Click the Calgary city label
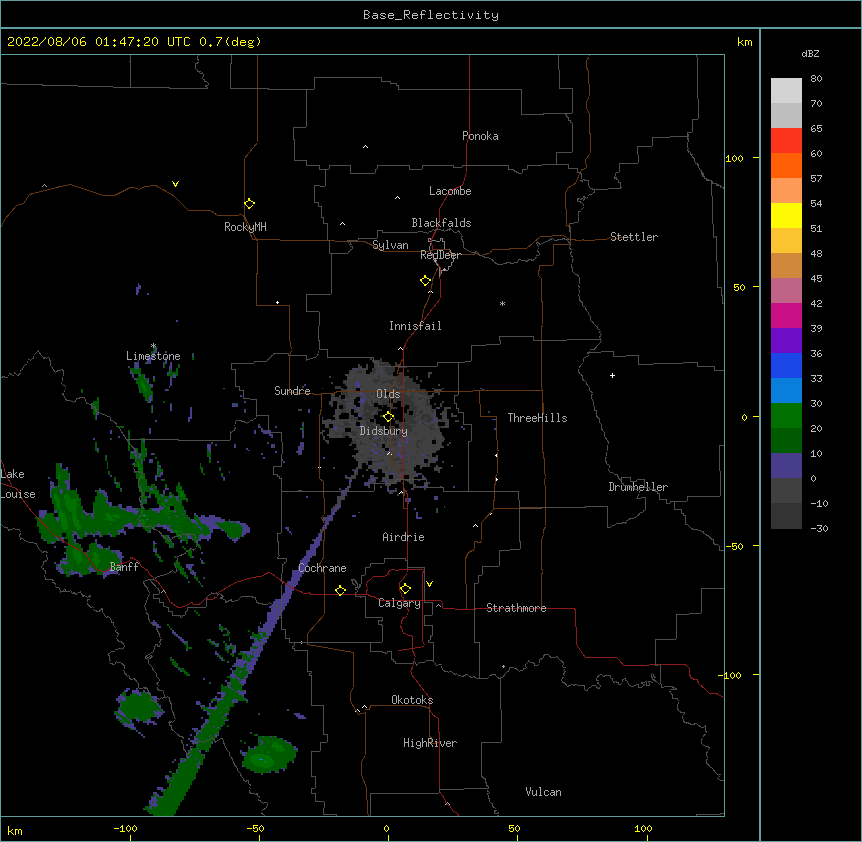 400,603
